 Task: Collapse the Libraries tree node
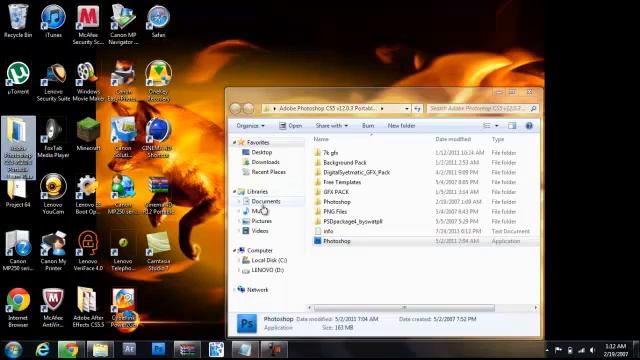[235, 191]
